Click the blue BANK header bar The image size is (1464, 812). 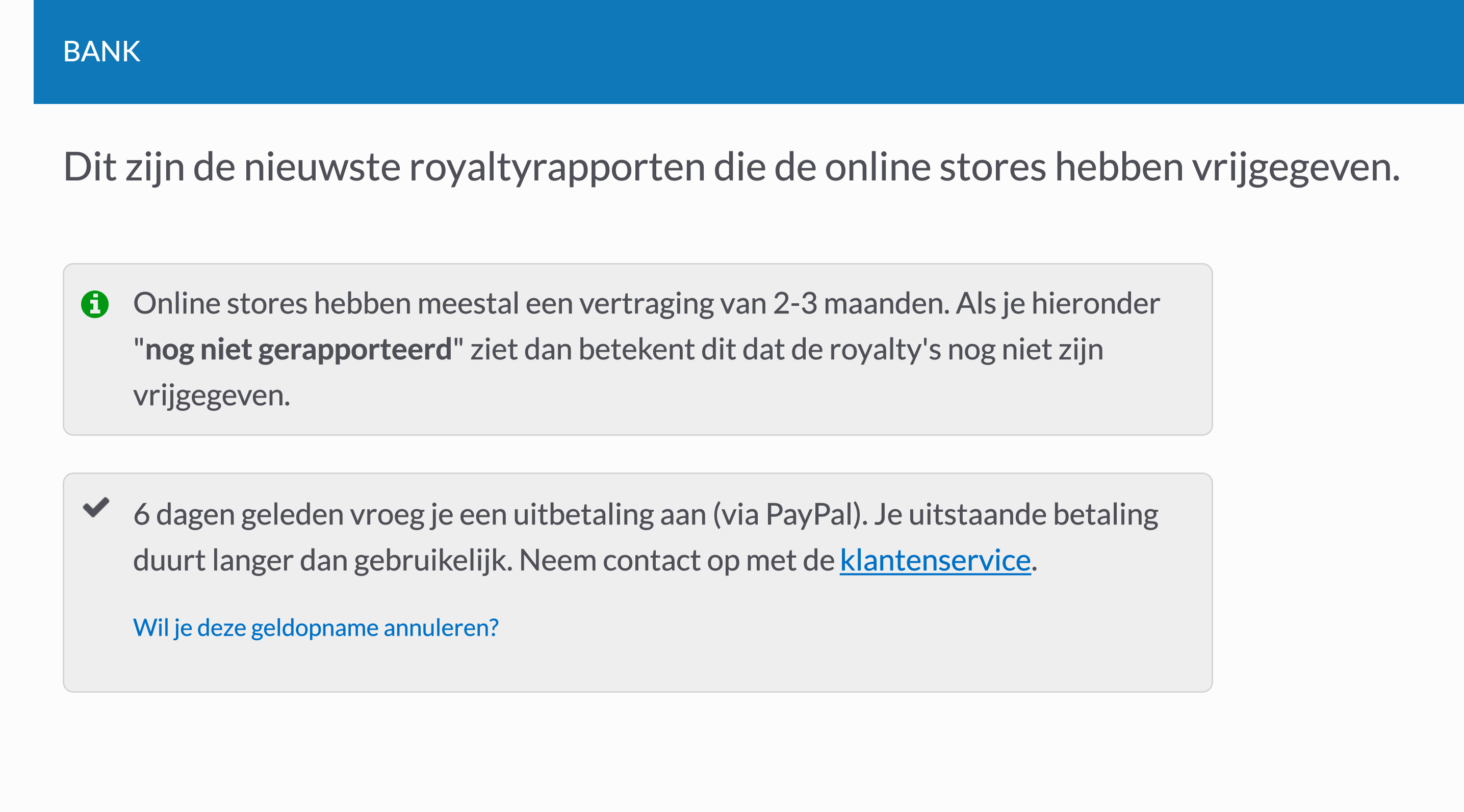[x=732, y=51]
